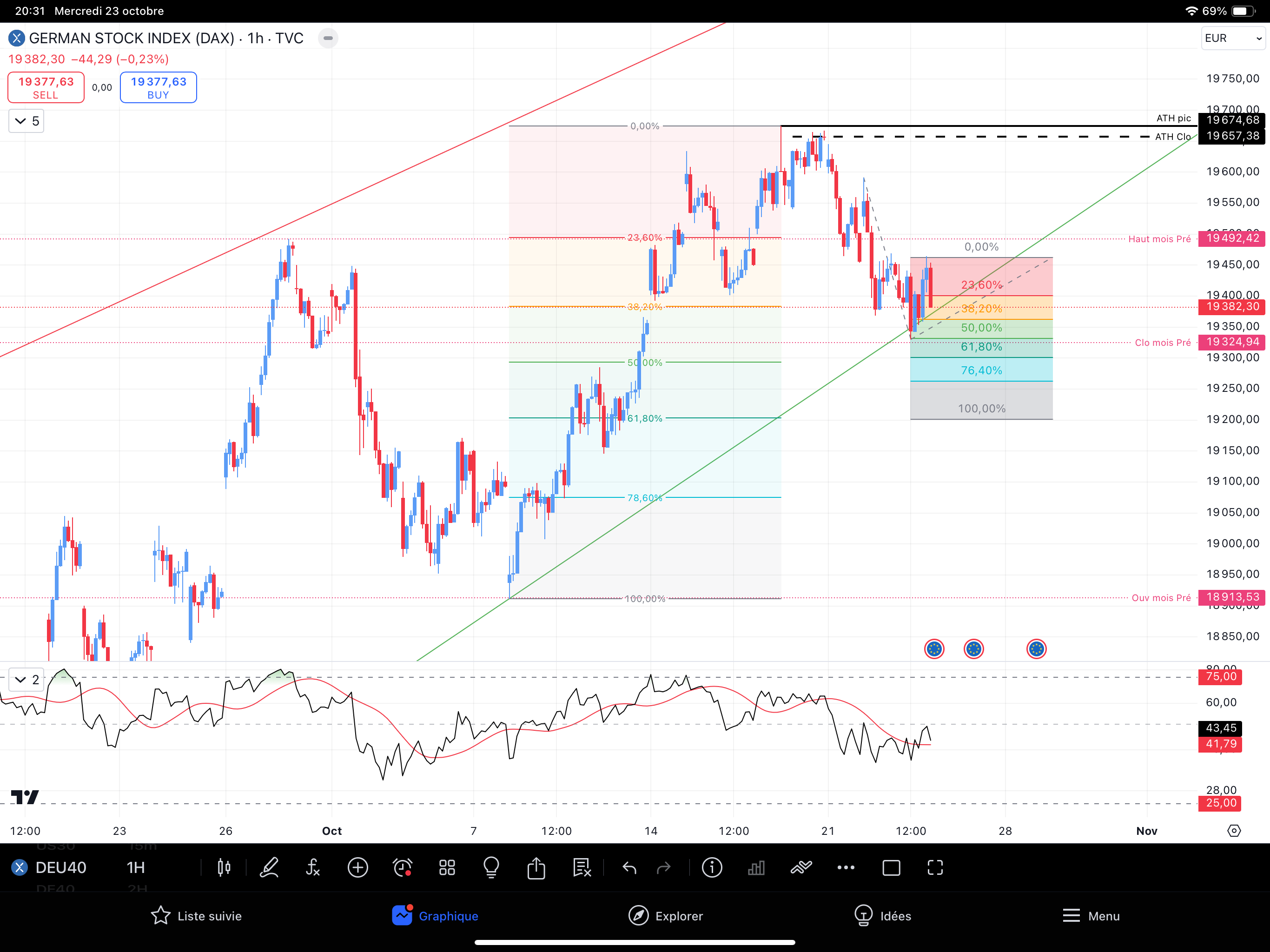The height and width of the screenshot is (952, 1270).
Task: Open the indicators fx menu
Action: (x=313, y=867)
